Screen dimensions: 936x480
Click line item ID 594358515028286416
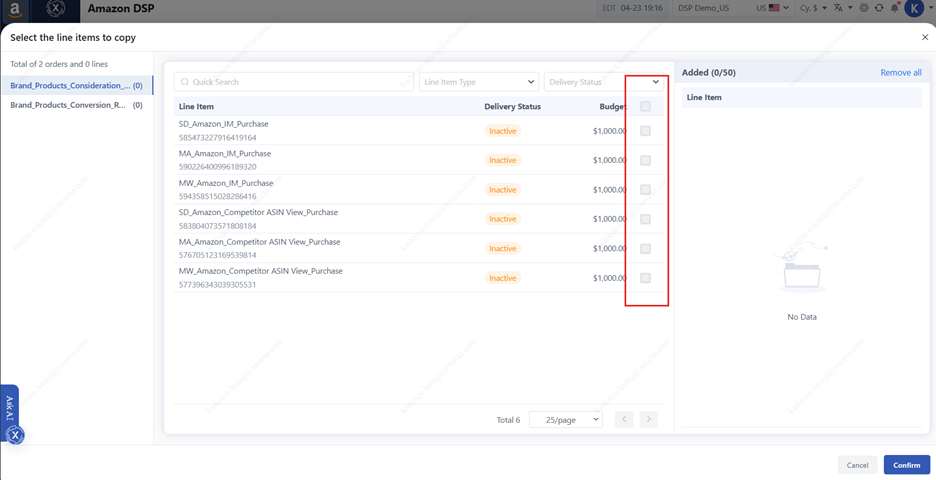218,196
